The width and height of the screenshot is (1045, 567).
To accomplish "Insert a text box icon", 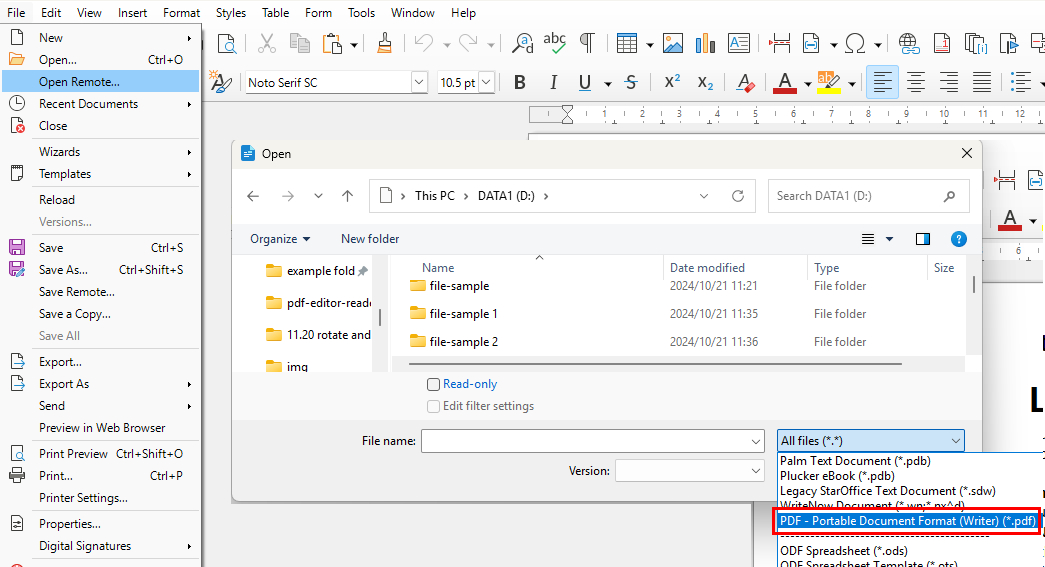I will pyautogui.click(x=738, y=44).
